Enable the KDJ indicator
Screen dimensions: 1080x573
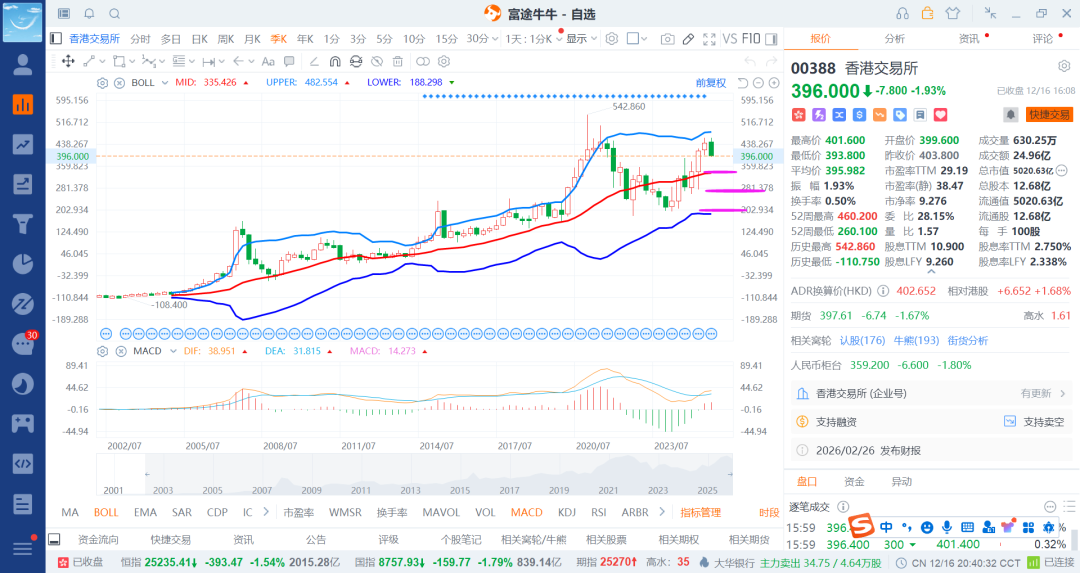point(567,512)
